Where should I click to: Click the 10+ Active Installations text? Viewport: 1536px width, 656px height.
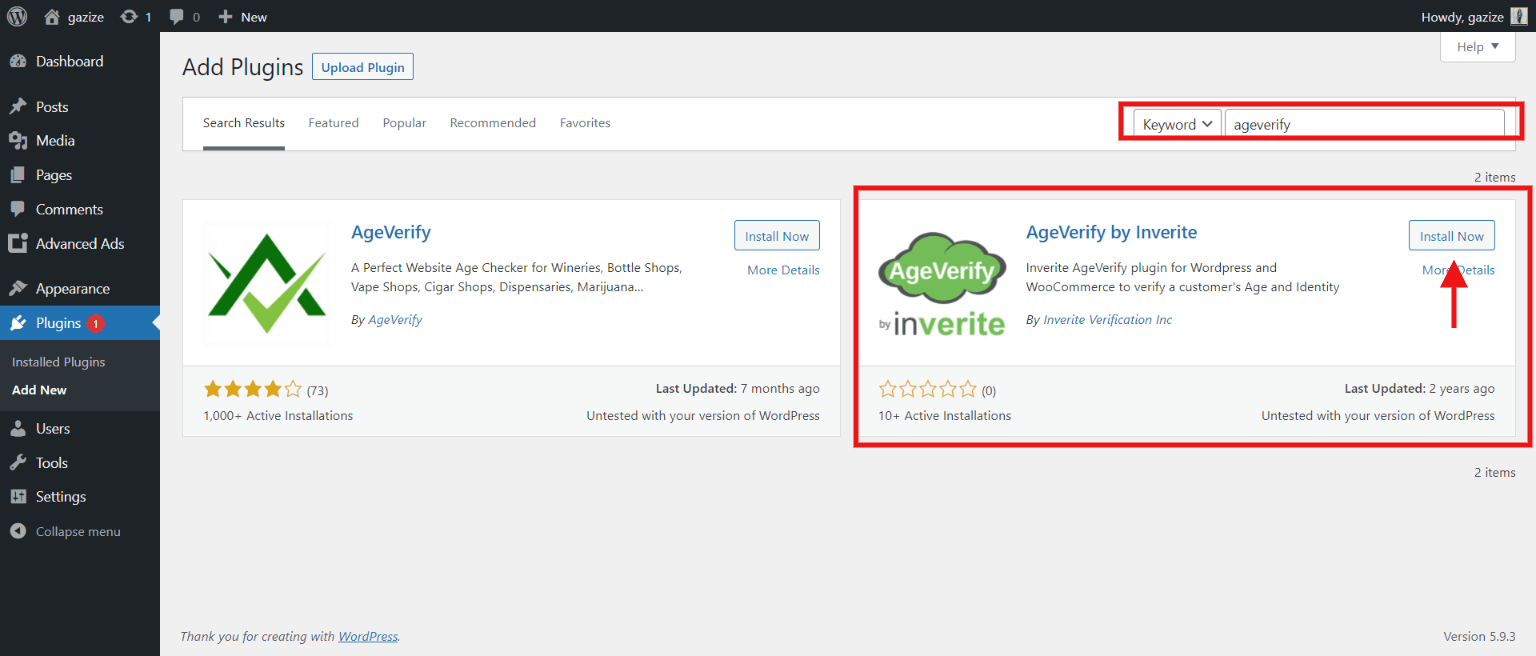(x=945, y=415)
